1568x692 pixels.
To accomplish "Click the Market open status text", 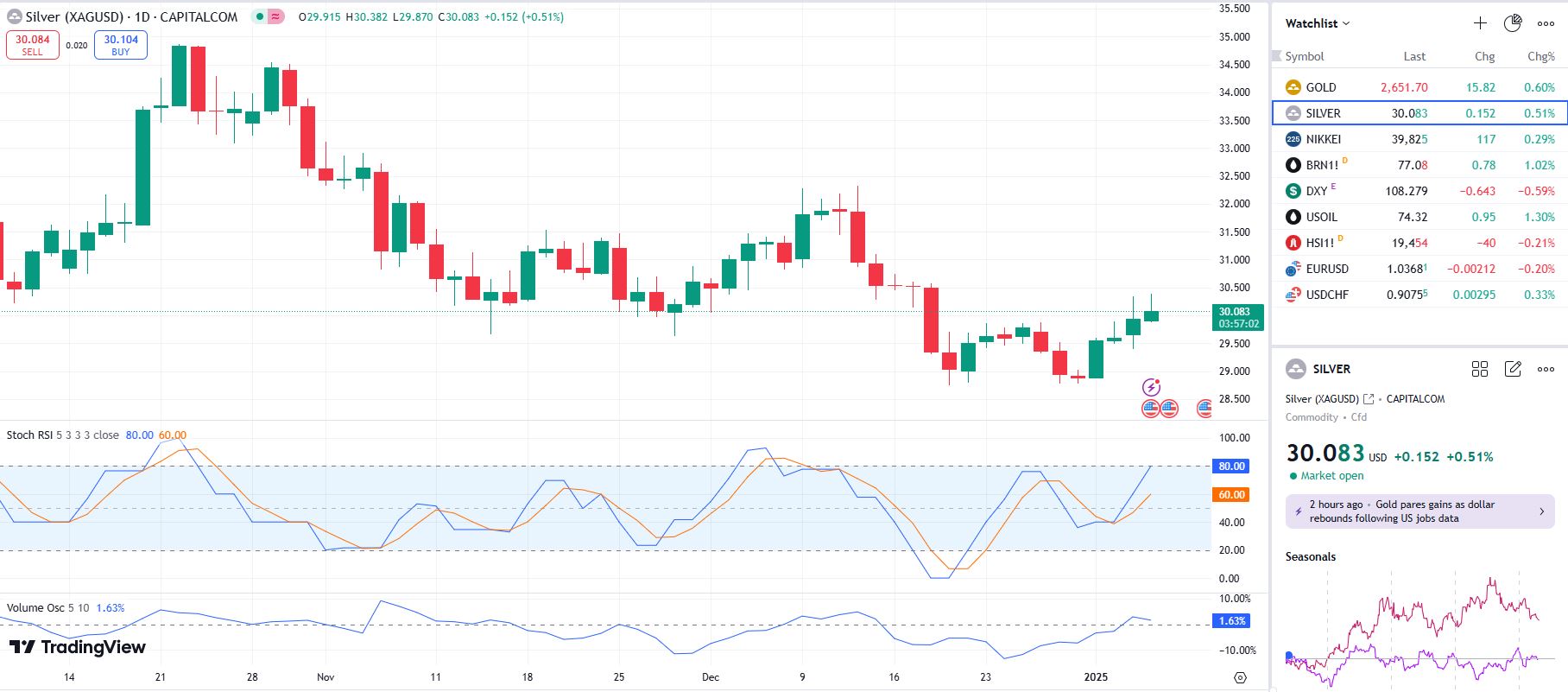I will (x=1332, y=476).
